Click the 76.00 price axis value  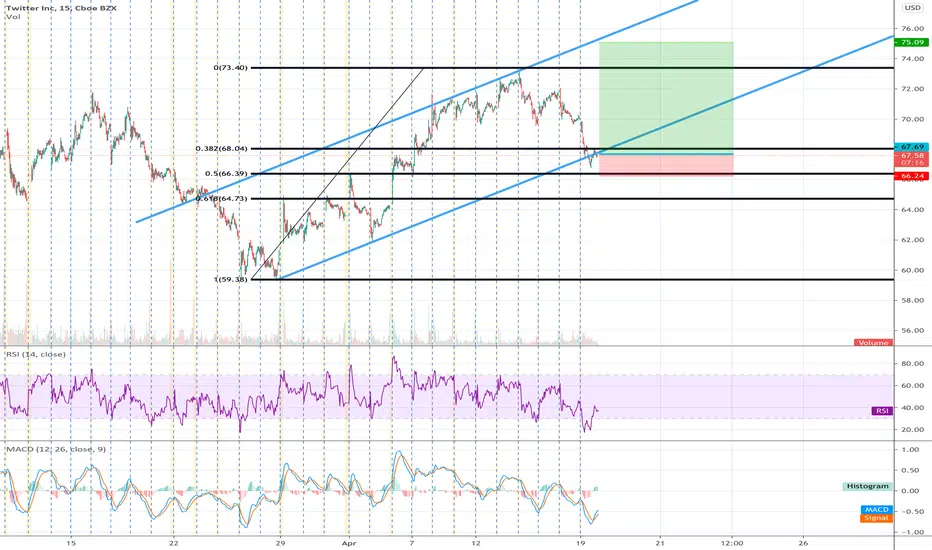pos(912,29)
